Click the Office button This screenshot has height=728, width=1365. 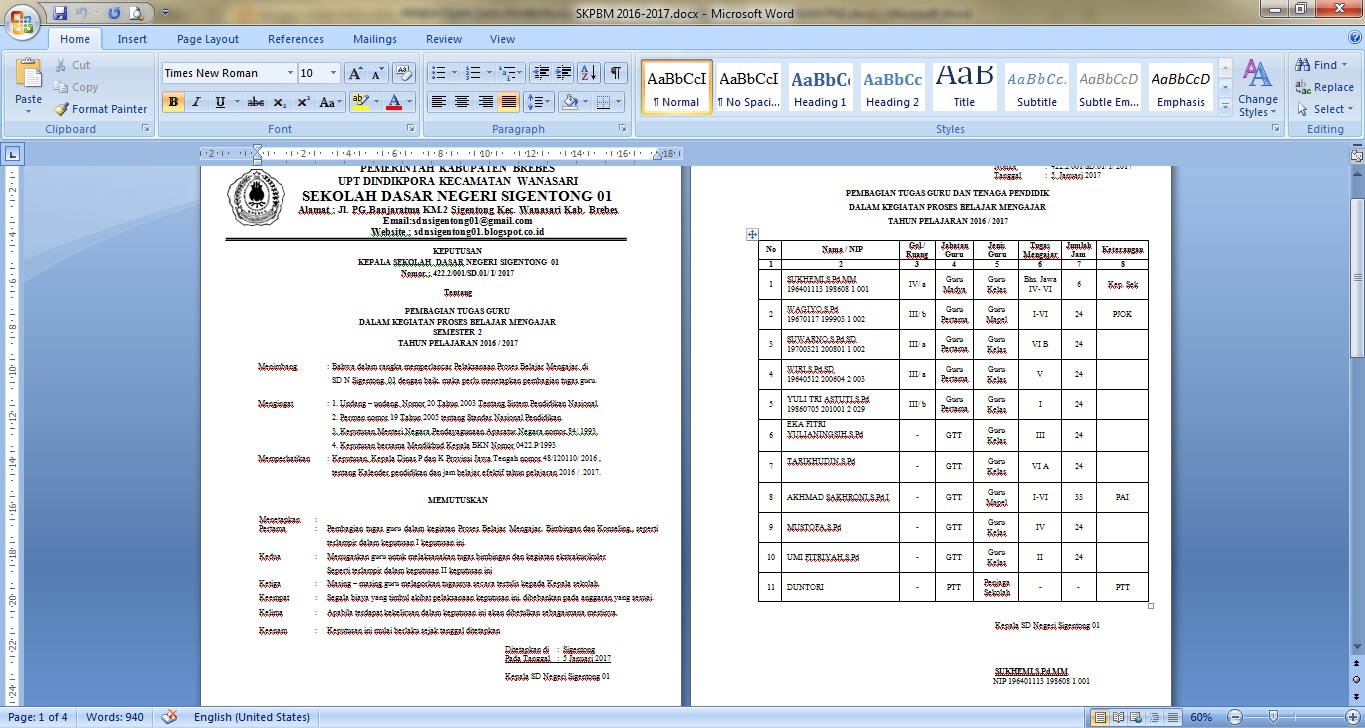[22, 20]
